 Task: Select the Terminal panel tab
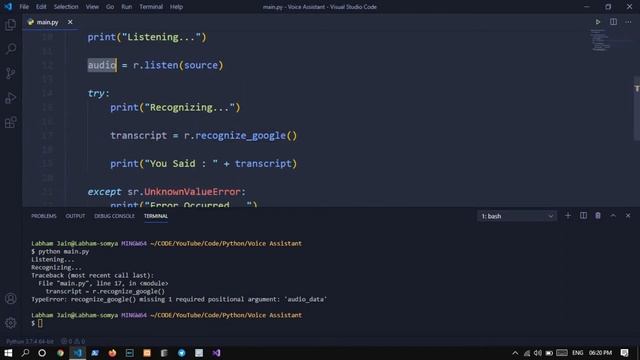click(156, 216)
